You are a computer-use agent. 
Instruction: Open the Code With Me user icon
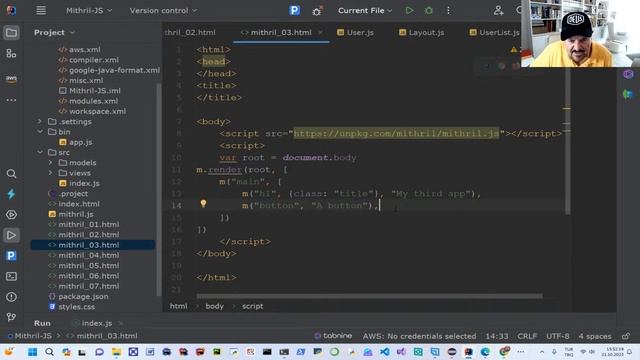click(498, 11)
